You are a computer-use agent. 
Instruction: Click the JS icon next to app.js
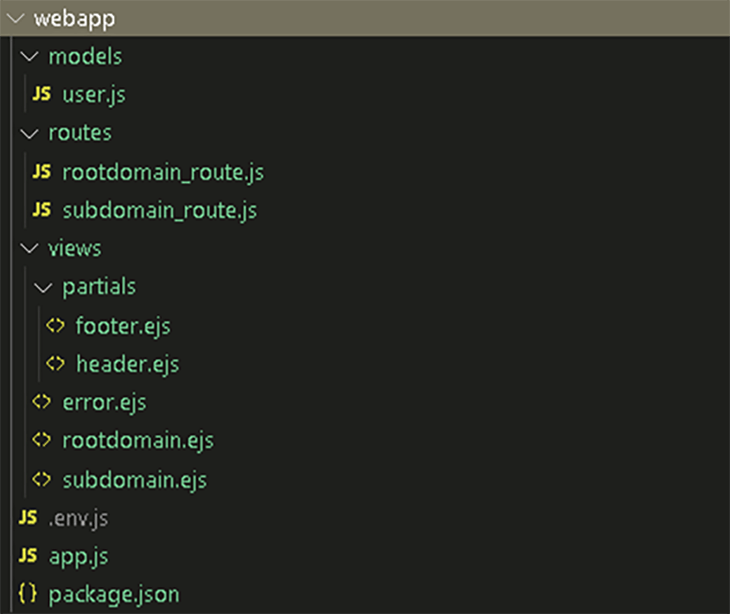28,556
